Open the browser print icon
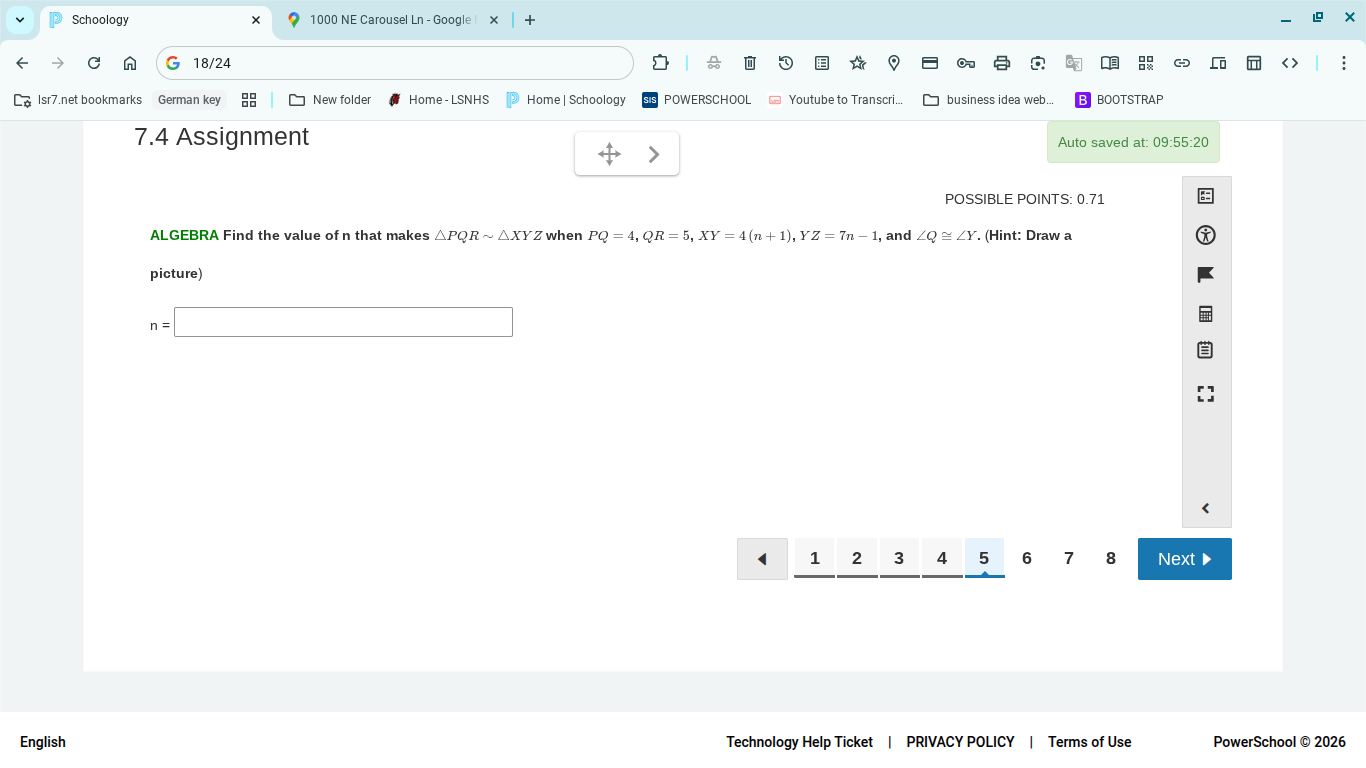Screen dimensions: 1366x768 1002,62
